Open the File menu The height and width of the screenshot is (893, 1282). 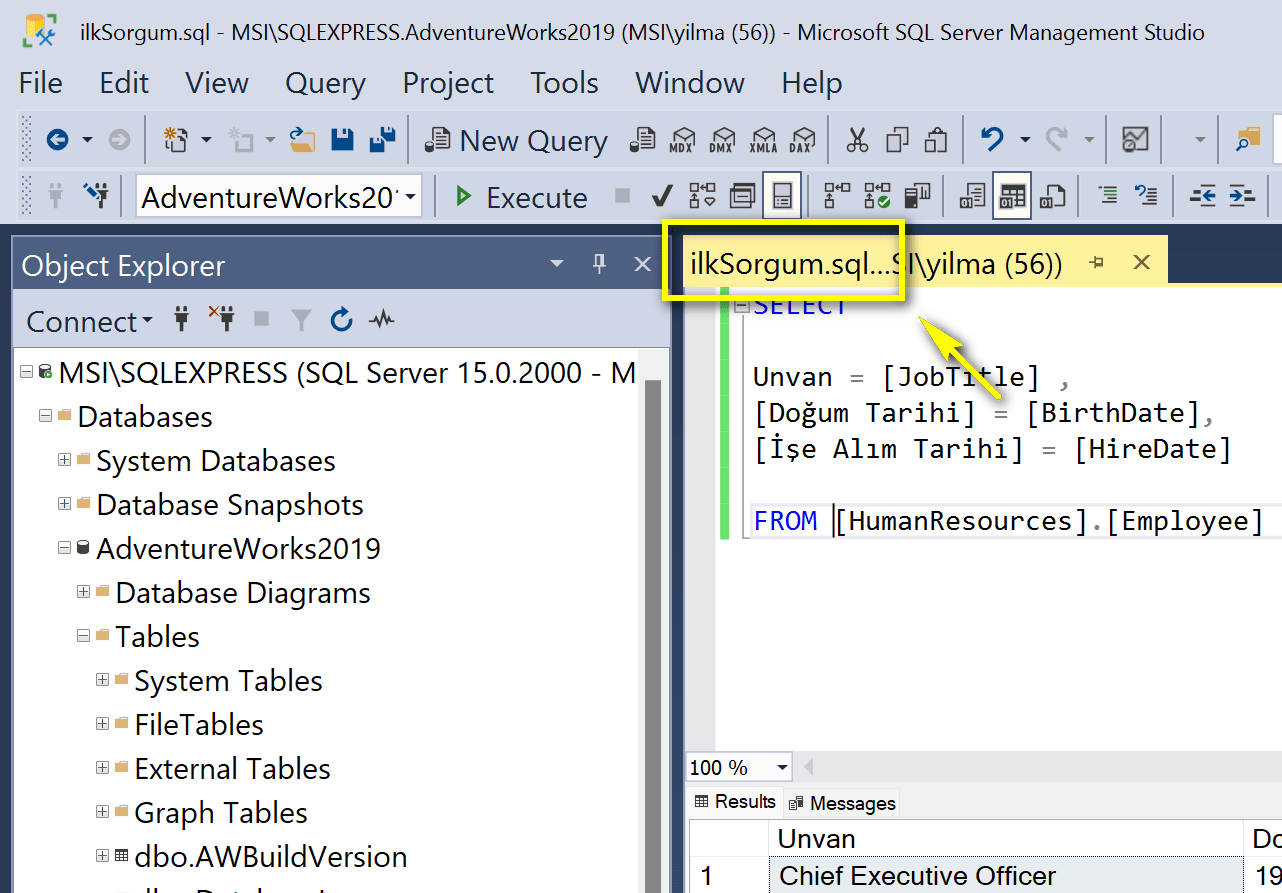(x=40, y=83)
